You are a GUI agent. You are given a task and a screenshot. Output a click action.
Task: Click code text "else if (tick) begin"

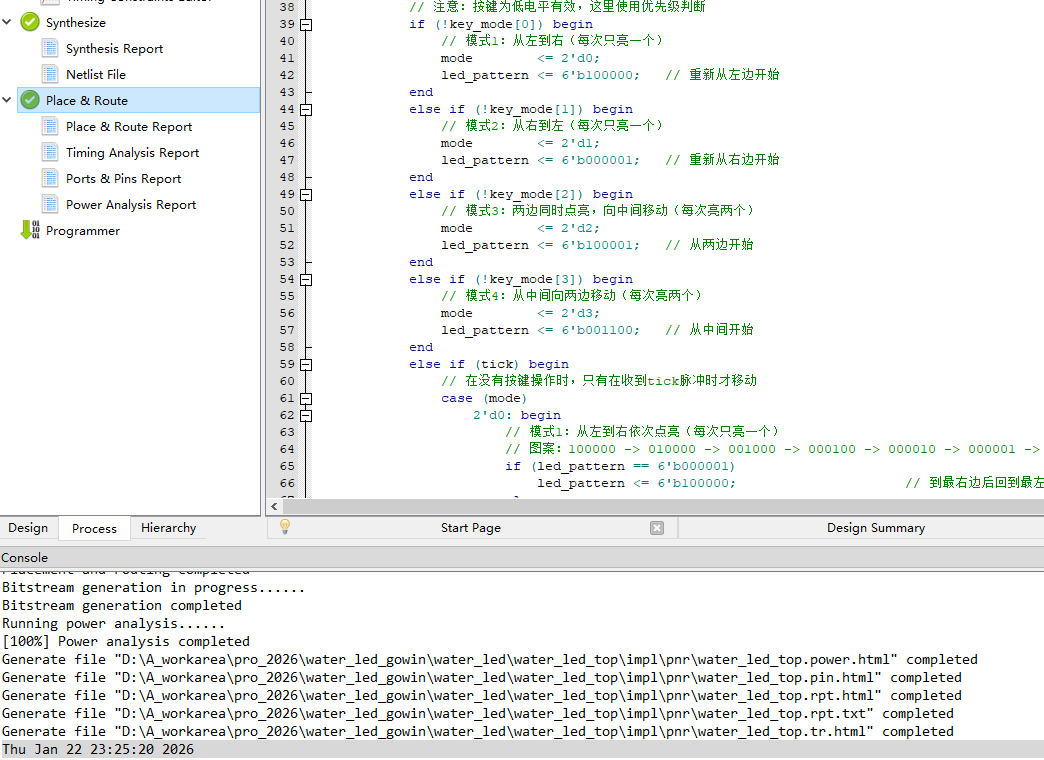(x=489, y=364)
